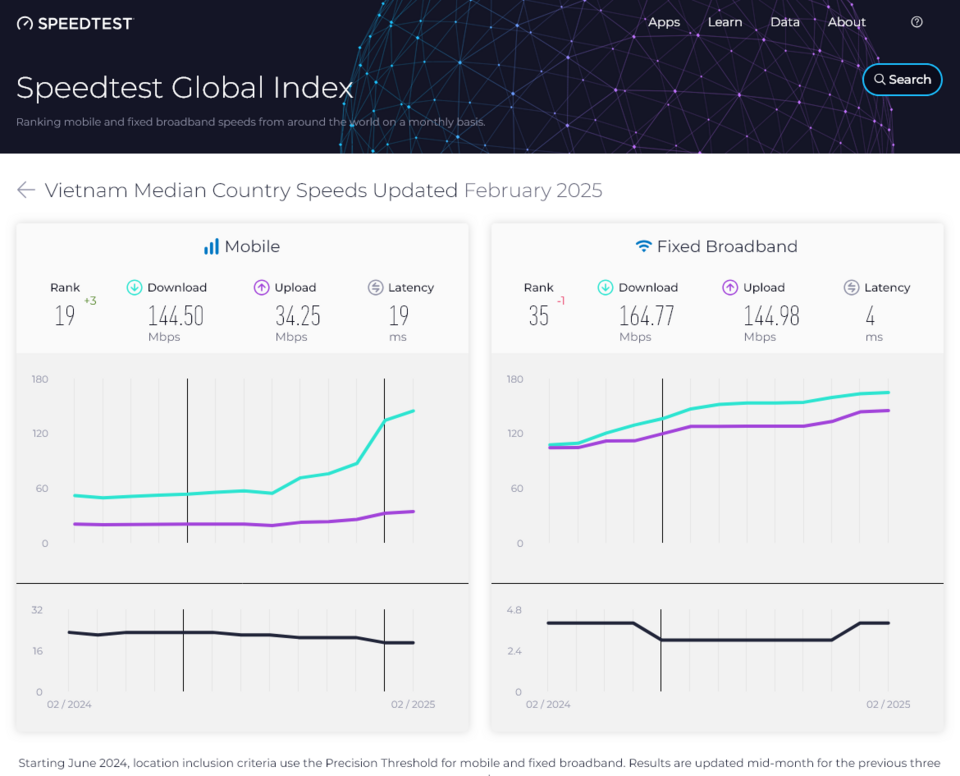Go back using the left arrow icon
Image resolution: width=960 pixels, height=776 pixels.
coord(26,190)
